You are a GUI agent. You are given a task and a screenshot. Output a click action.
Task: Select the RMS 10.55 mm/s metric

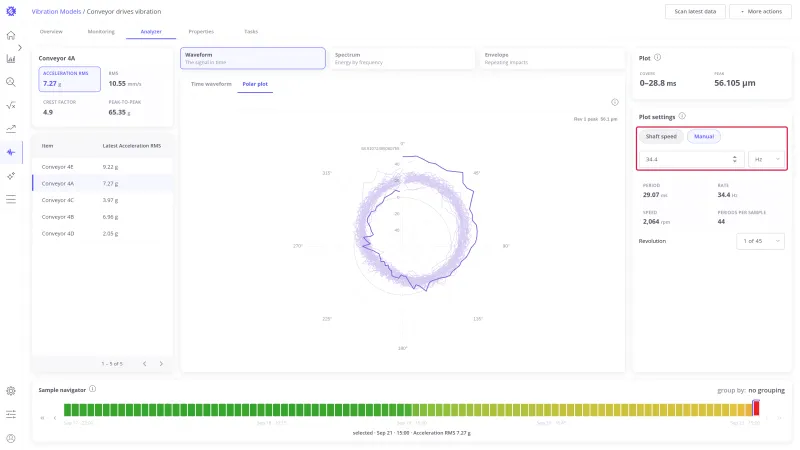click(126, 79)
